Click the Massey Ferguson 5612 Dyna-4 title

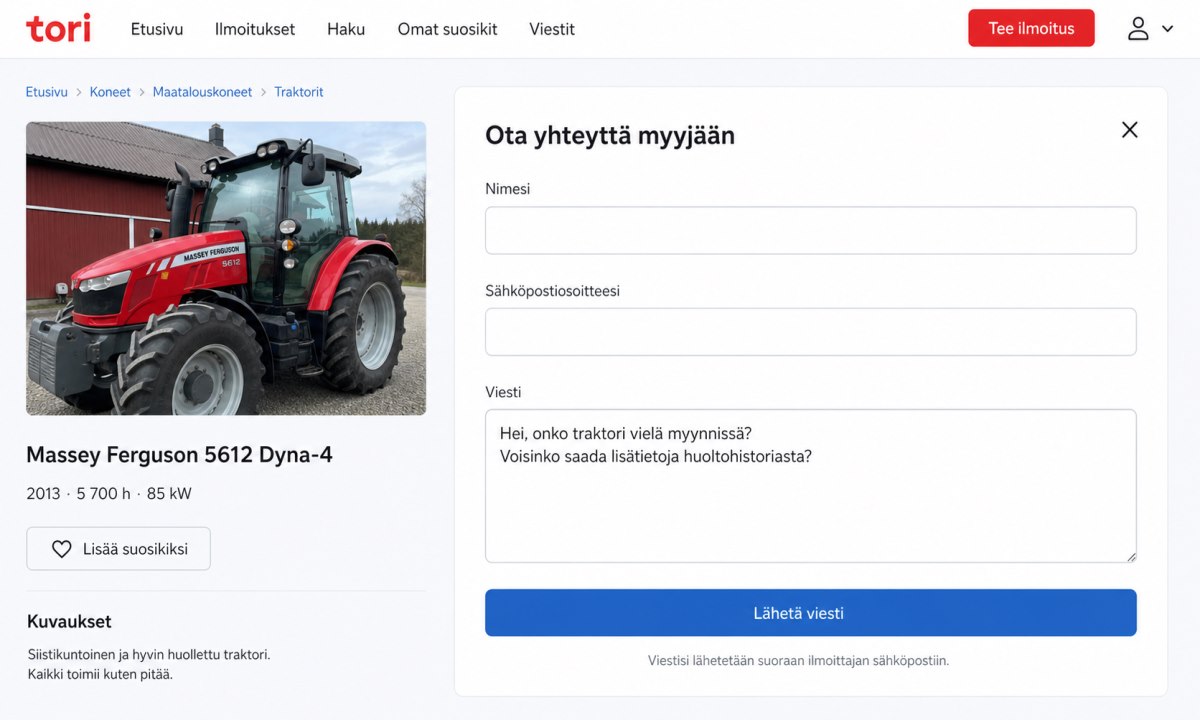179,455
